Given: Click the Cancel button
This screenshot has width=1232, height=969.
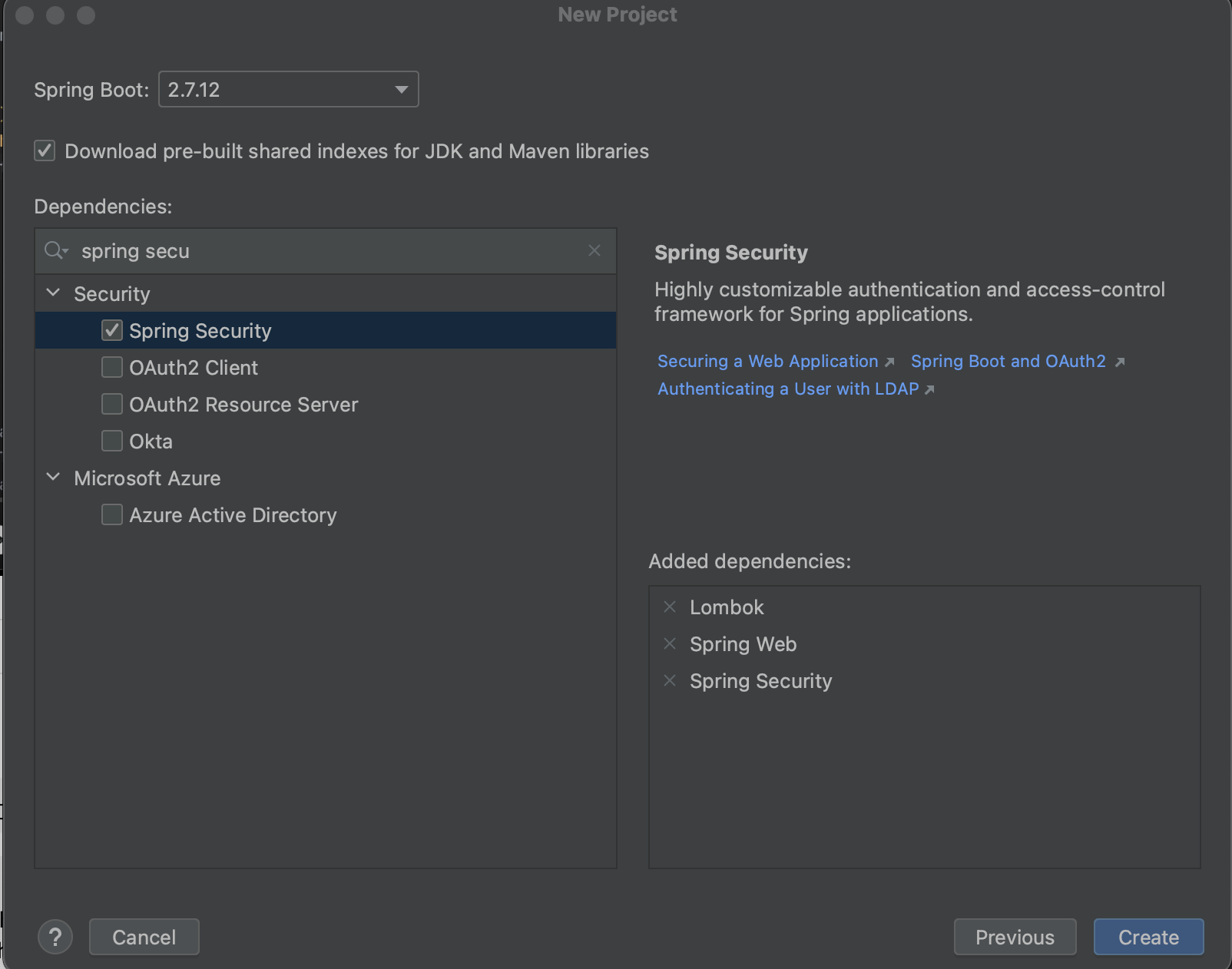Looking at the screenshot, I should pos(144,937).
